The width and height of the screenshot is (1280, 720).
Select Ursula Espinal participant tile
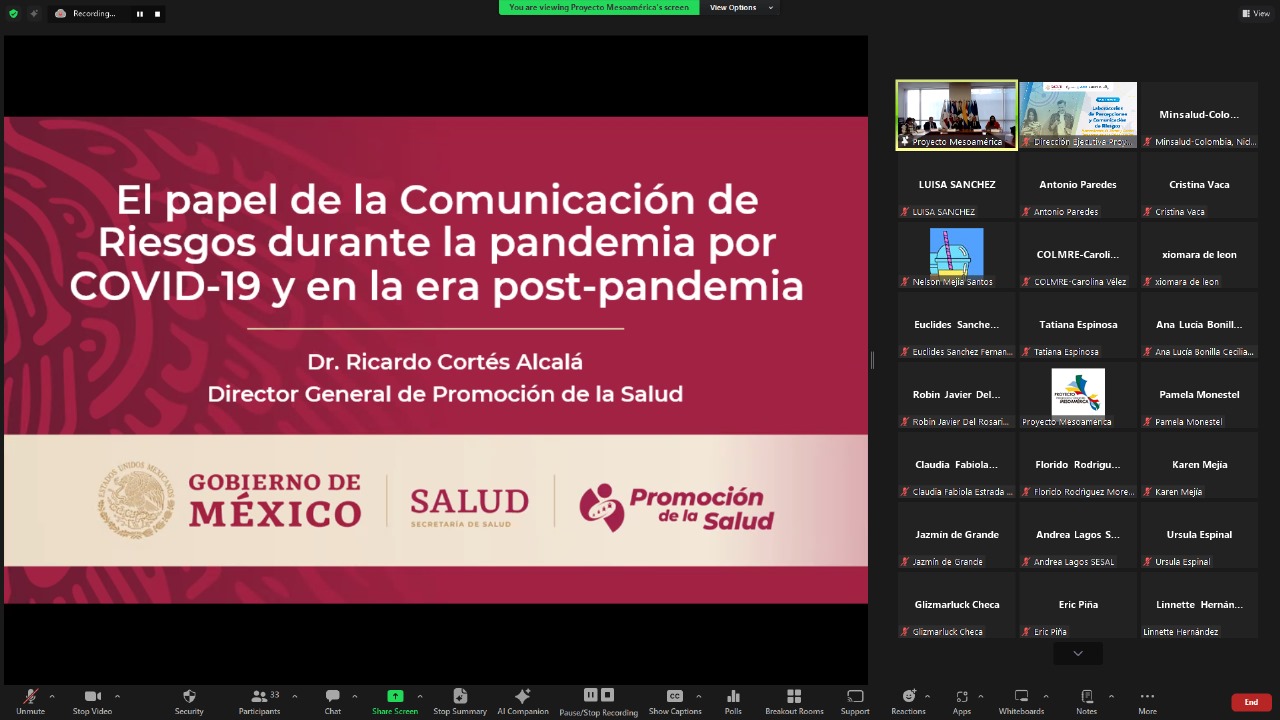click(1199, 535)
